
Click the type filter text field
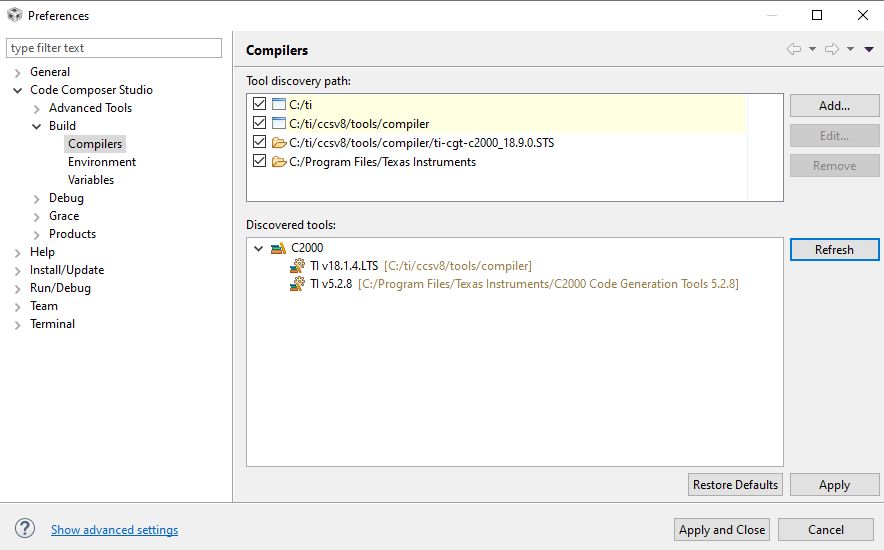[114, 48]
